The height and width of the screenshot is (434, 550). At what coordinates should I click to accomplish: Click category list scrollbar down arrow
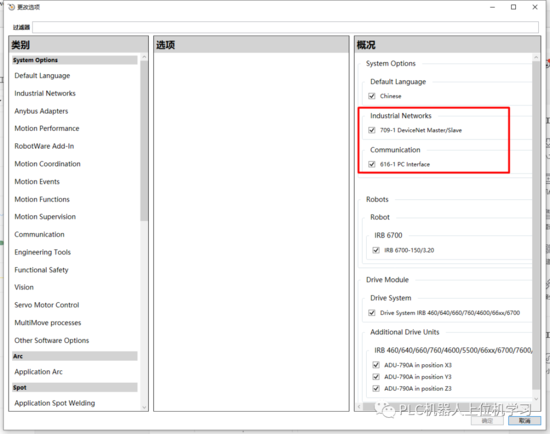144,407
